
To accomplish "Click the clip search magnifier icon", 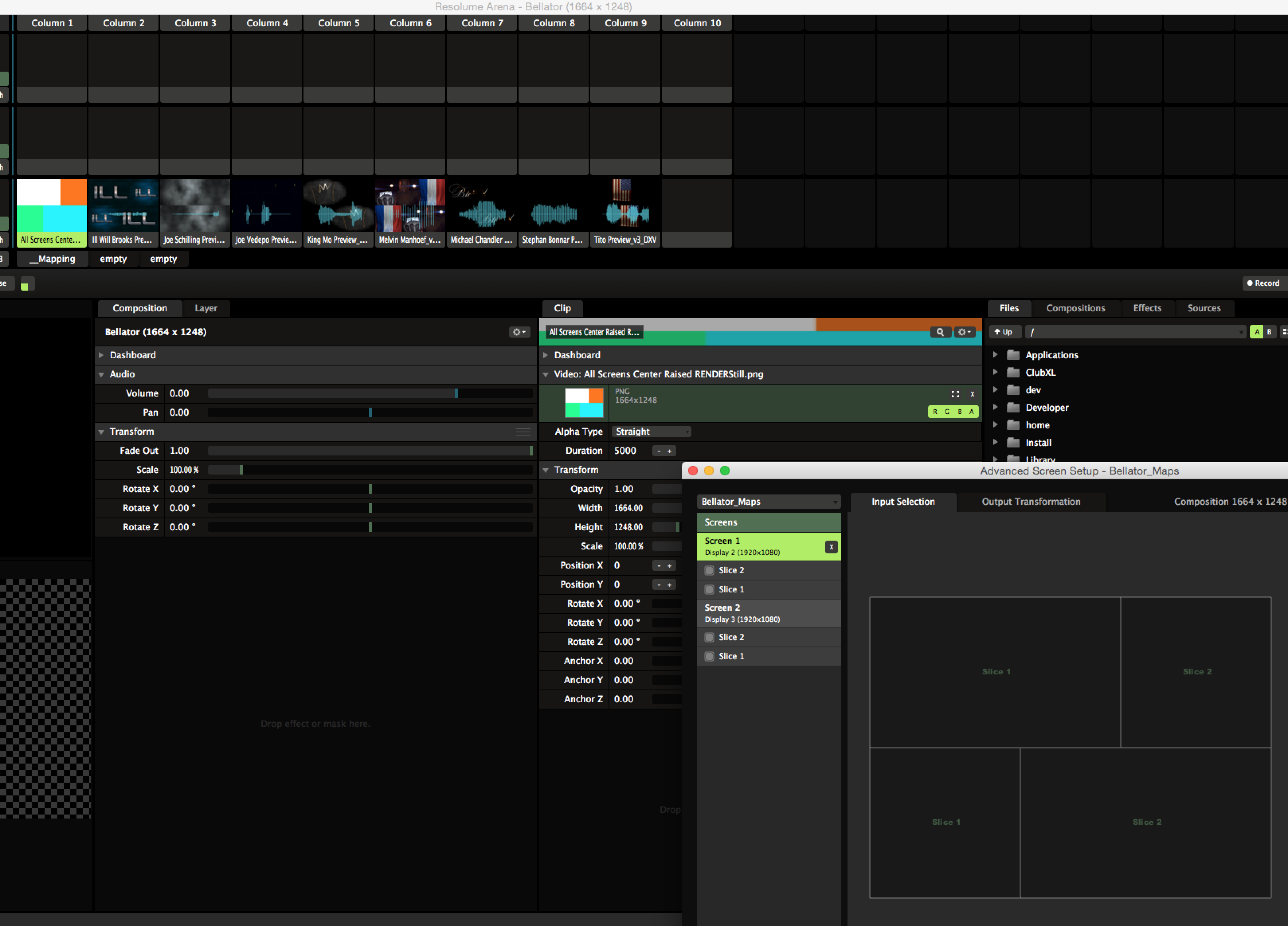I will tap(940, 332).
